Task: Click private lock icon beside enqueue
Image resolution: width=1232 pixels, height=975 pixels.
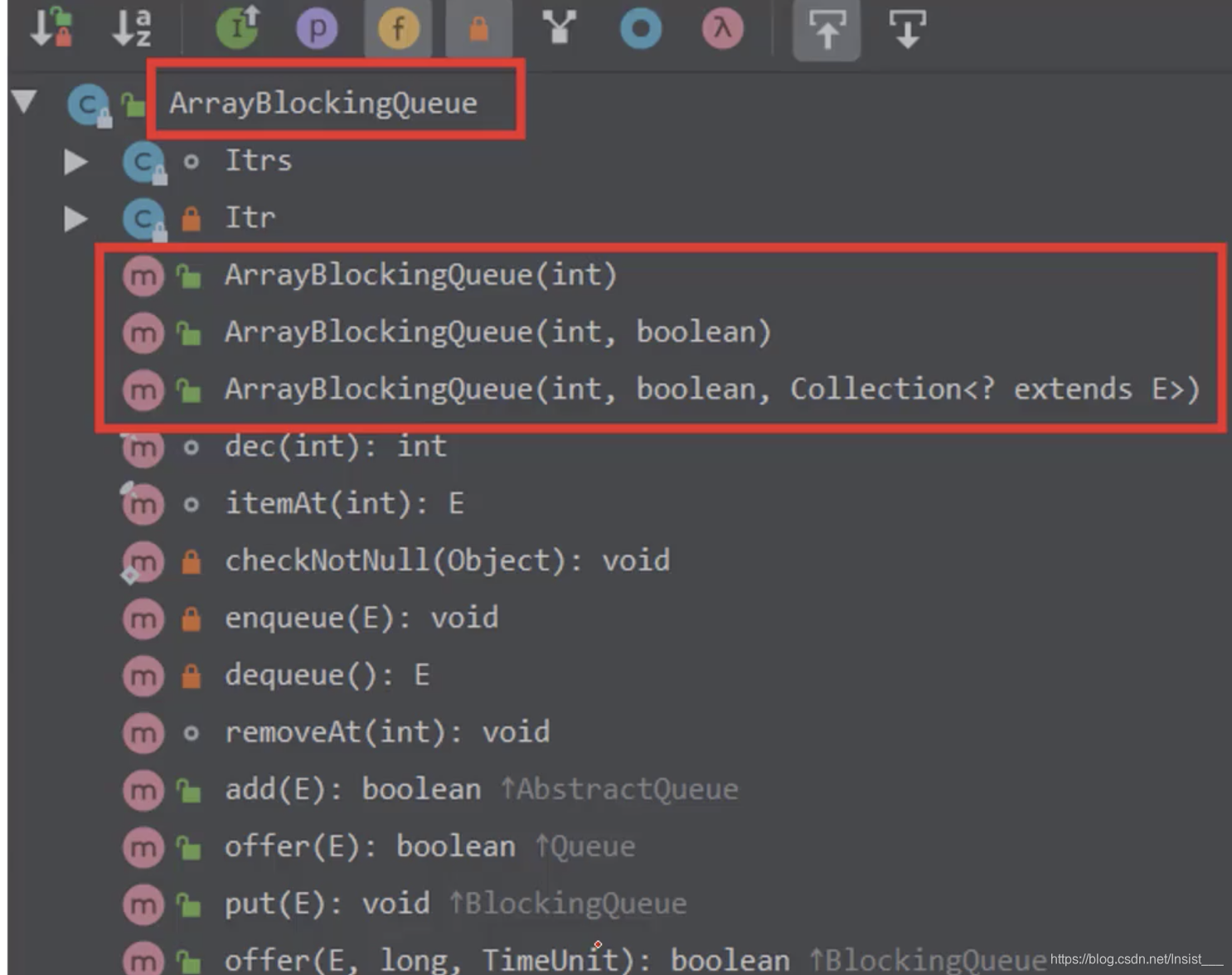Action: 191,618
